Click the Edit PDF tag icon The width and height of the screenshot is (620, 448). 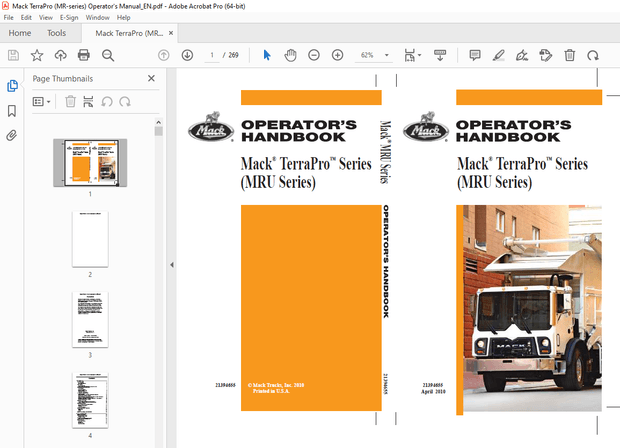(x=546, y=55)
